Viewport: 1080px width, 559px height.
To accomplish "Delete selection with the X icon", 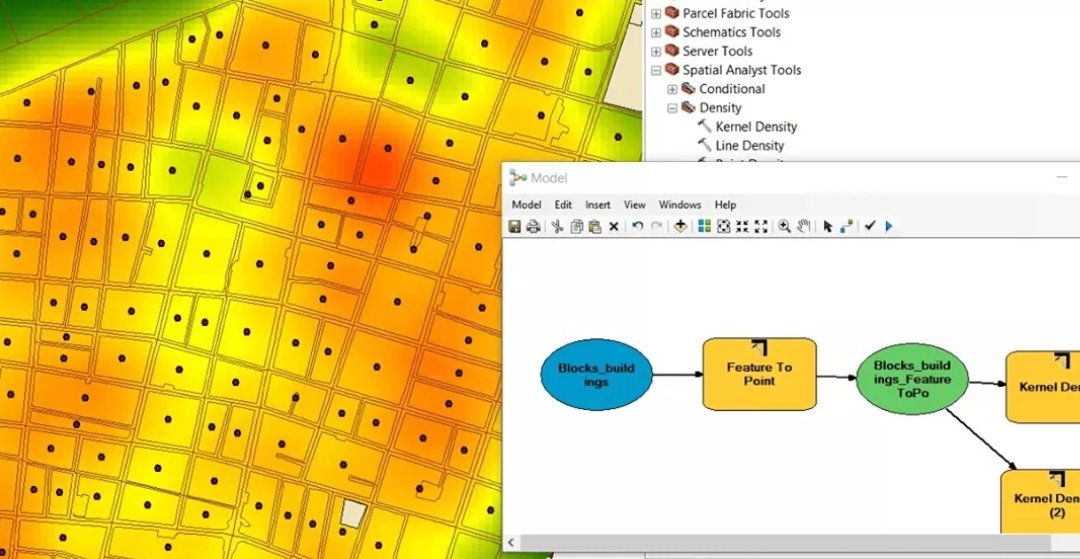I will click(614, 226).
